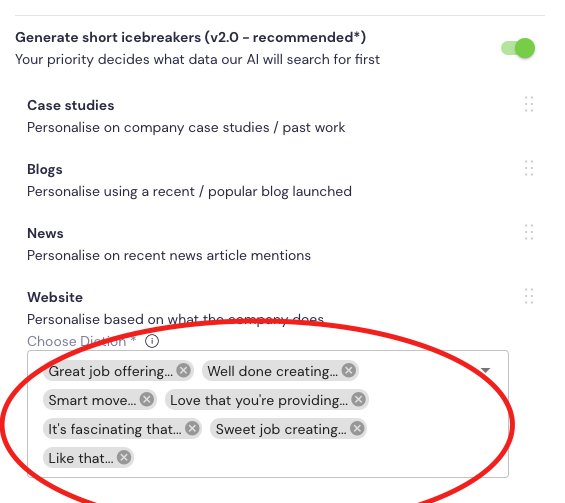Click the 'Sweet job creating...' chip label
This screenshot has height=503, width=565.
point(281,429)
